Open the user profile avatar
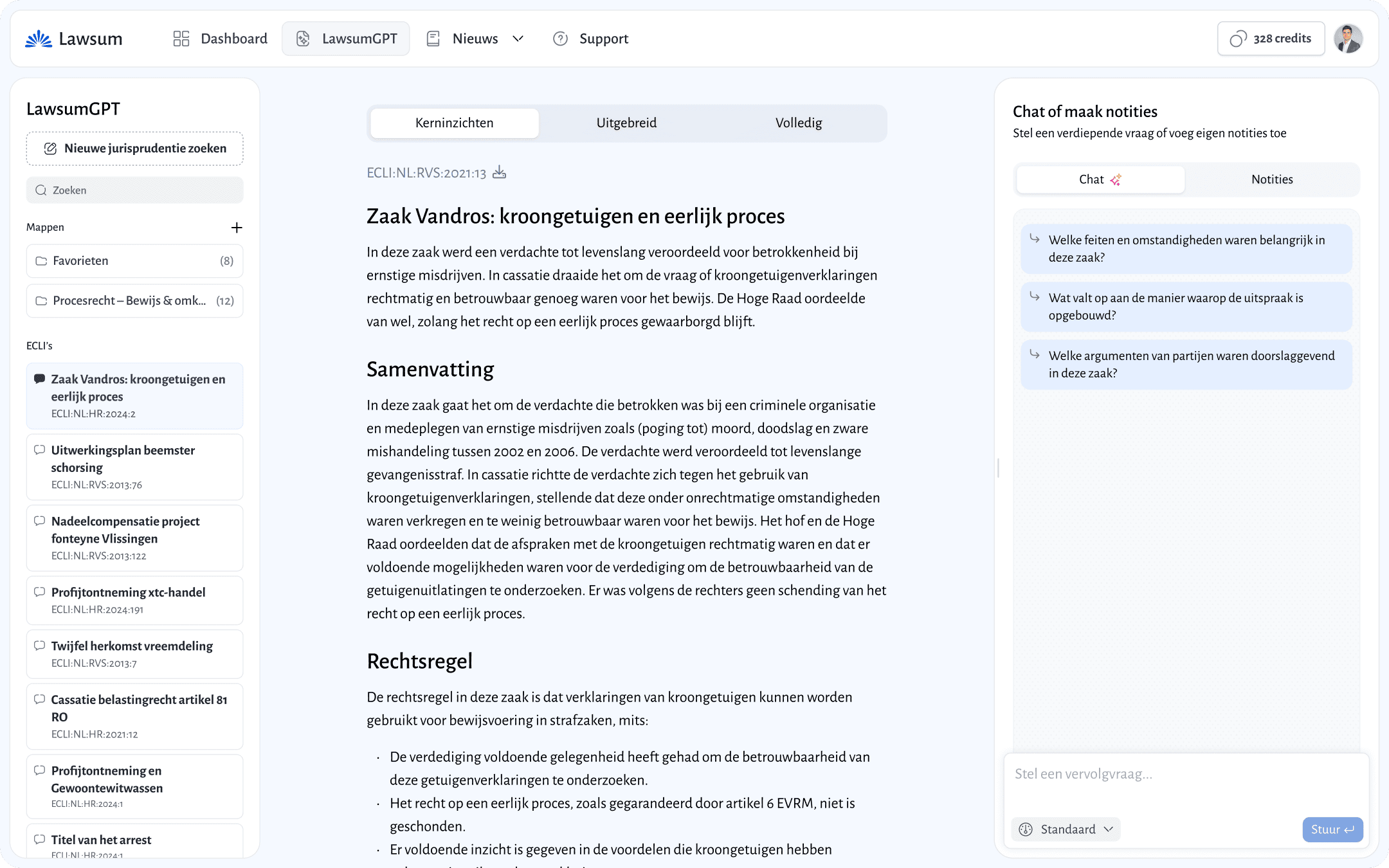The image size is (1389, 868). [1348, 39]
